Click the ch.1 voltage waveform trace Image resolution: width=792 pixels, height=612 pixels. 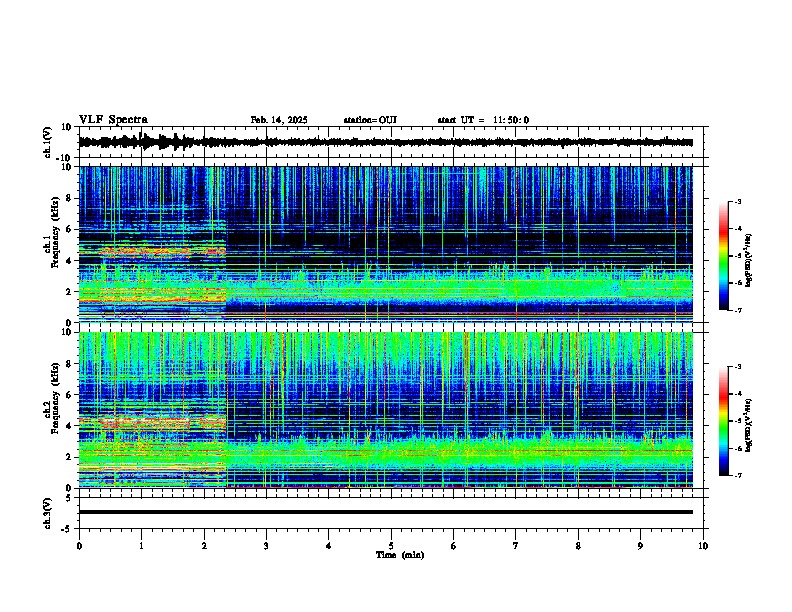(386, 142)
